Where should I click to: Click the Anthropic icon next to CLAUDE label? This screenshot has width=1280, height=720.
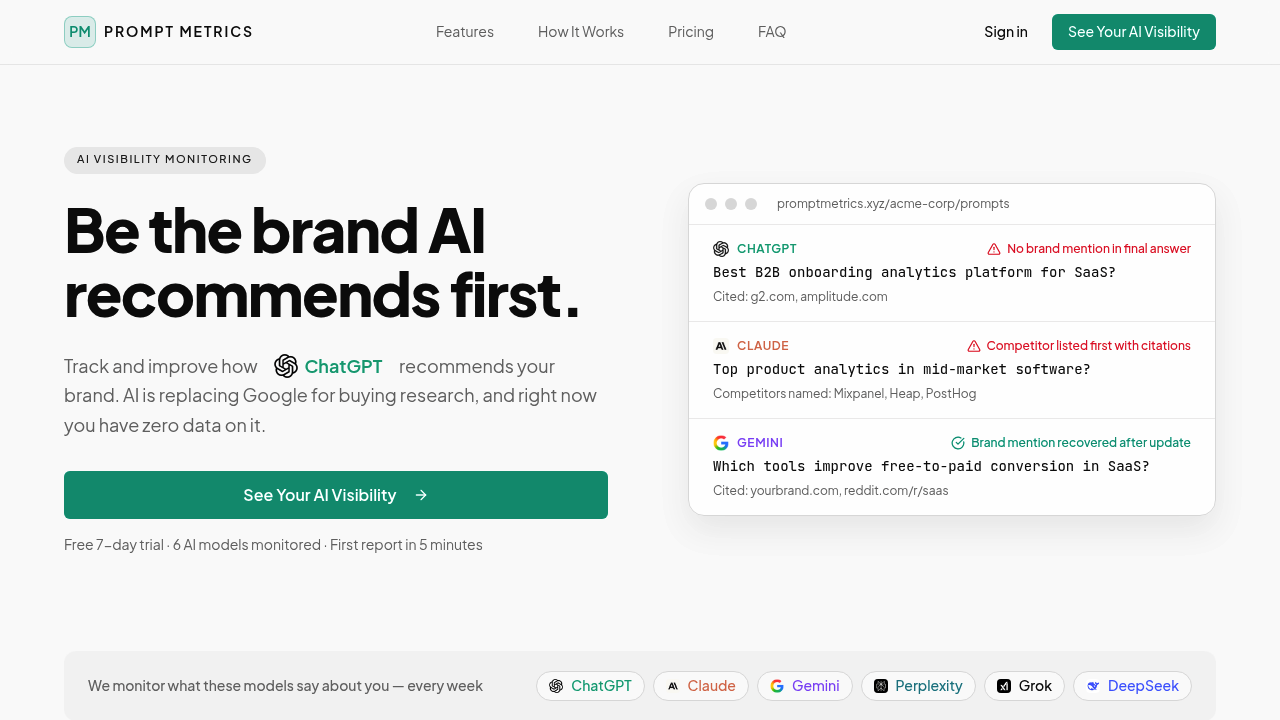point(721,345)
